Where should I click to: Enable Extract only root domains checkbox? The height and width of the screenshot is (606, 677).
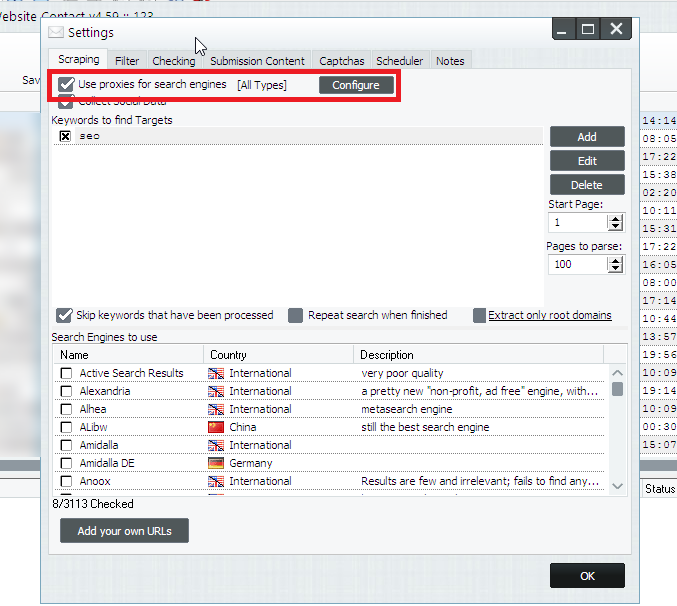(479, 316)
